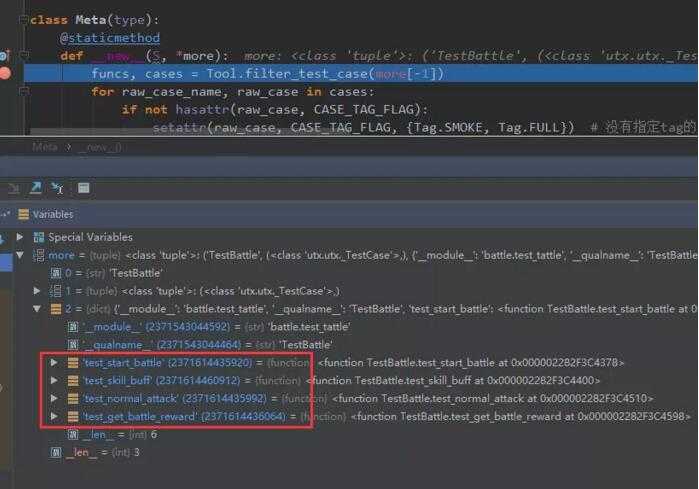
Task: Click 'class Meta(type):' declaration
Action: pyautogui.click(x=95, y=20)
